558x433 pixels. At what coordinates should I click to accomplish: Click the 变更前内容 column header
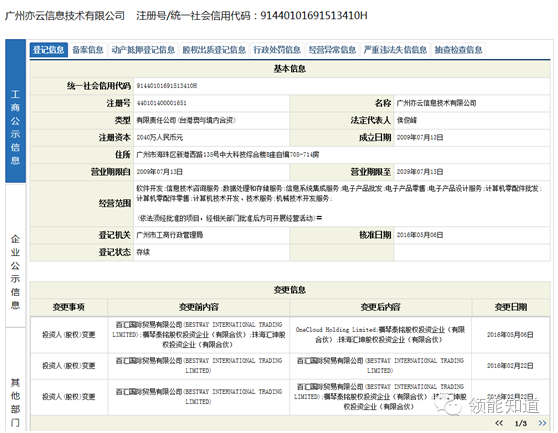199,307
